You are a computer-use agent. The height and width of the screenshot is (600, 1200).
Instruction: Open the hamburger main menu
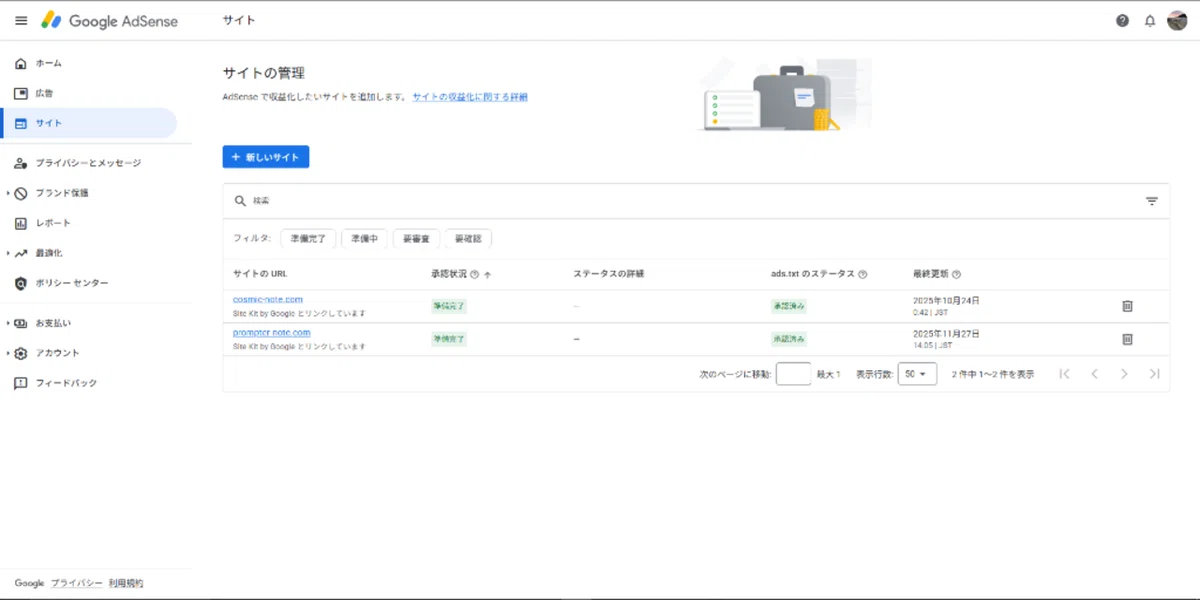(x=21, y=20)
